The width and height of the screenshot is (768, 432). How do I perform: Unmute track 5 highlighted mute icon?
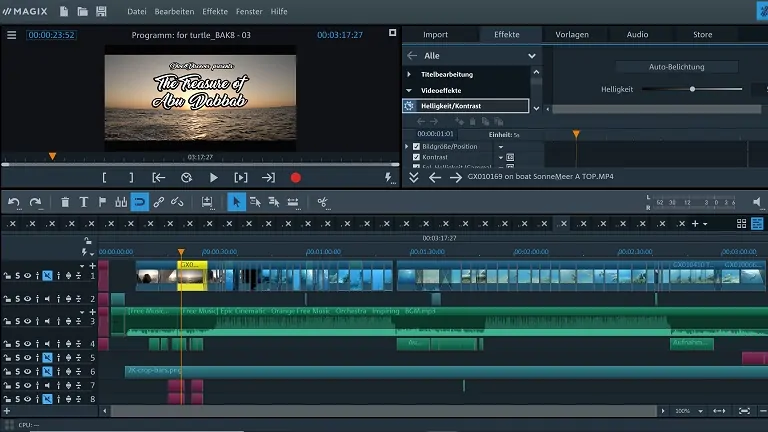point(47,358)
